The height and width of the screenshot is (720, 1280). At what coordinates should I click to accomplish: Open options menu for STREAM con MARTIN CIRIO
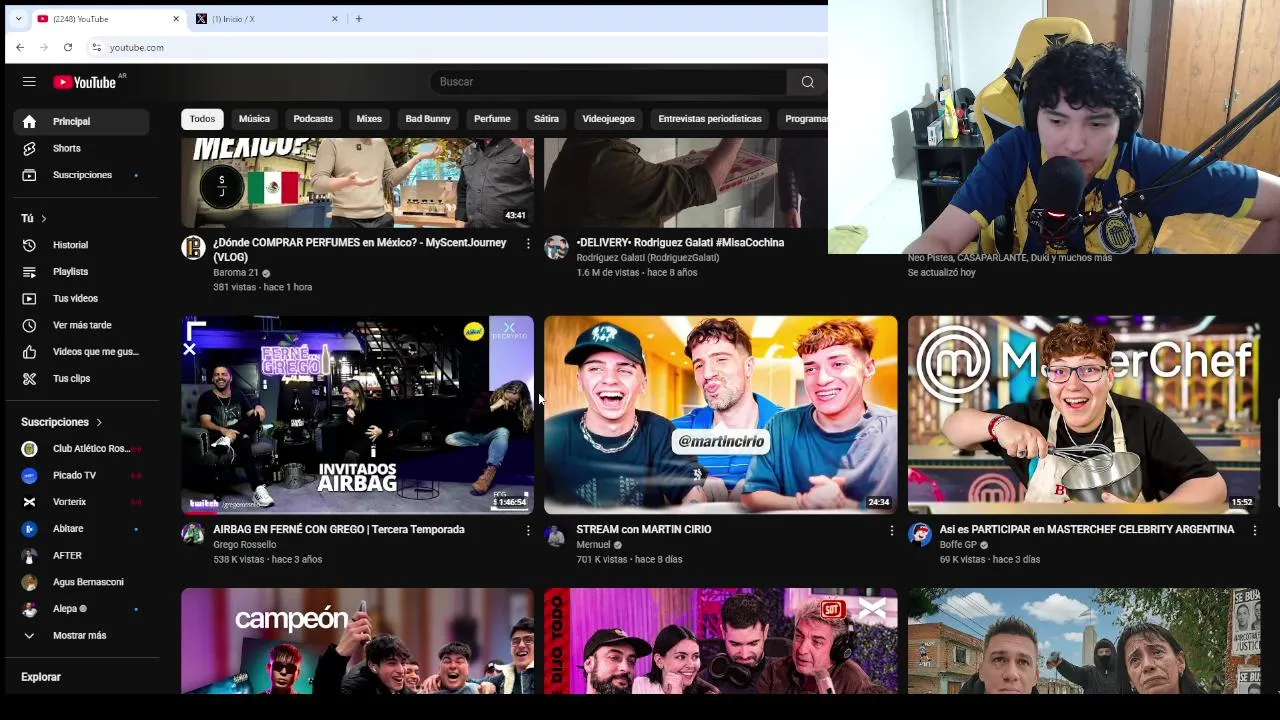point(891,531)
